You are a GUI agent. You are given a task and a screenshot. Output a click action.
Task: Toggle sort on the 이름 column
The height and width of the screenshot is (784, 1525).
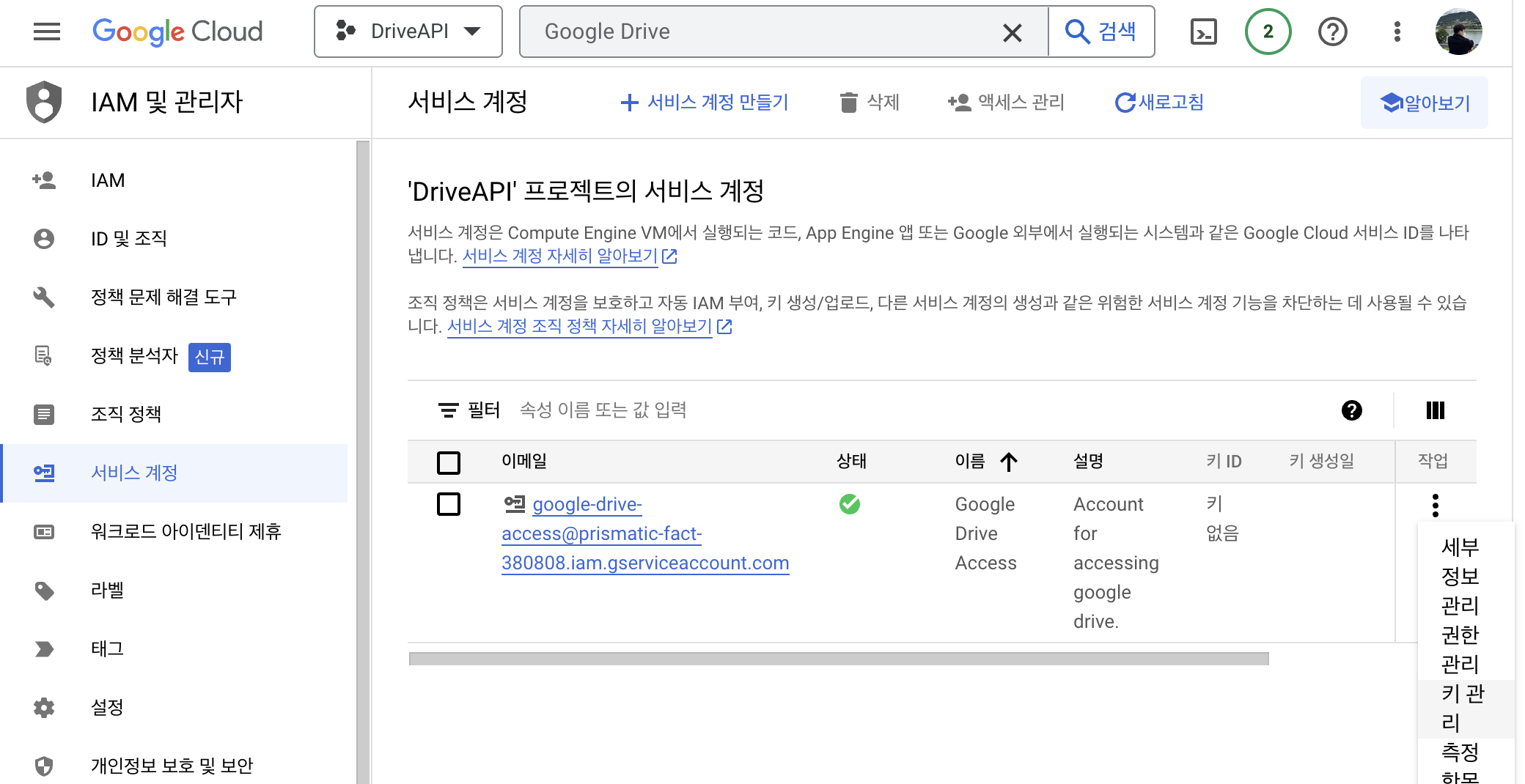(986, 462)
